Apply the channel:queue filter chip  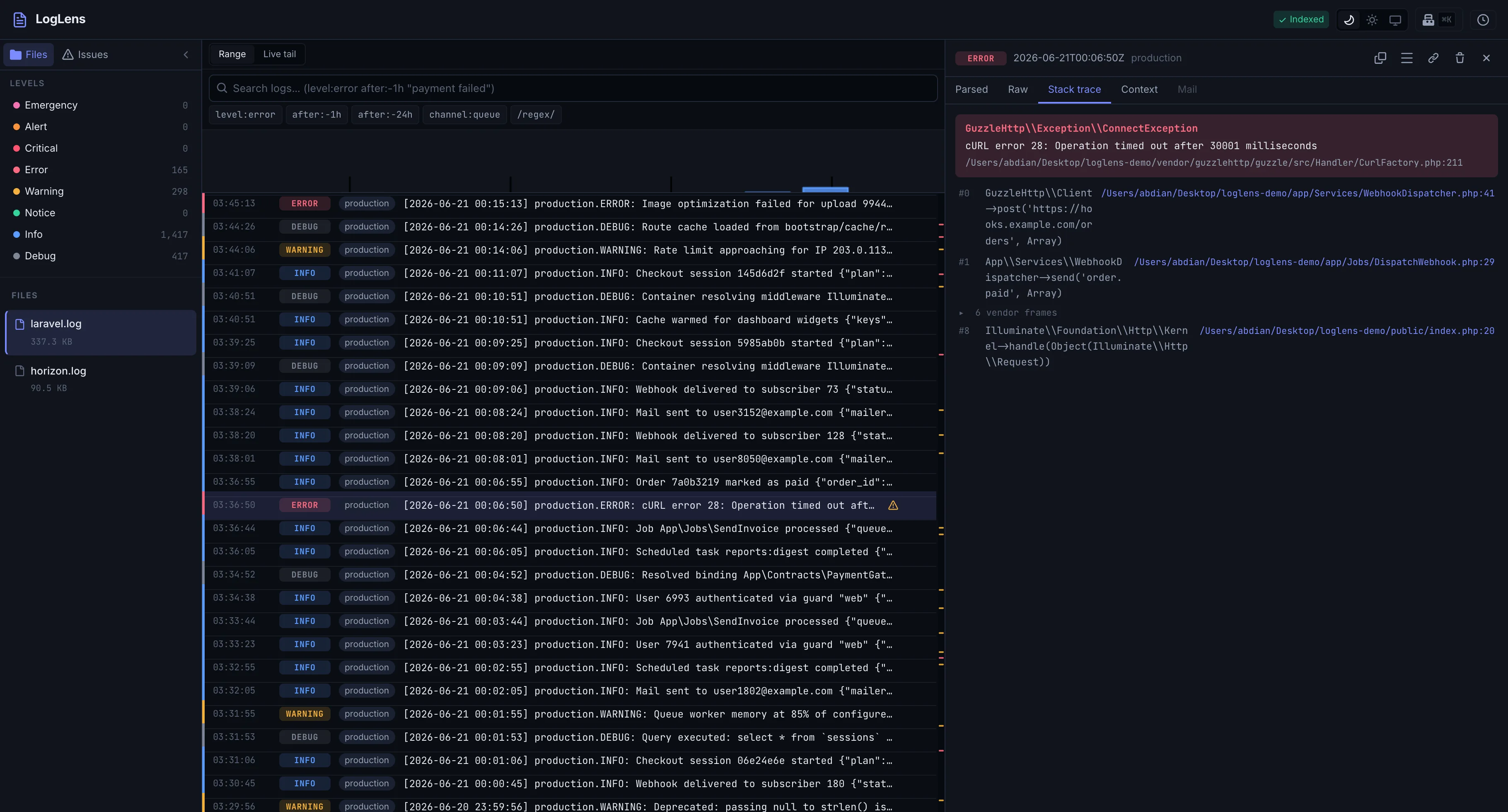[x=465, y=115]
